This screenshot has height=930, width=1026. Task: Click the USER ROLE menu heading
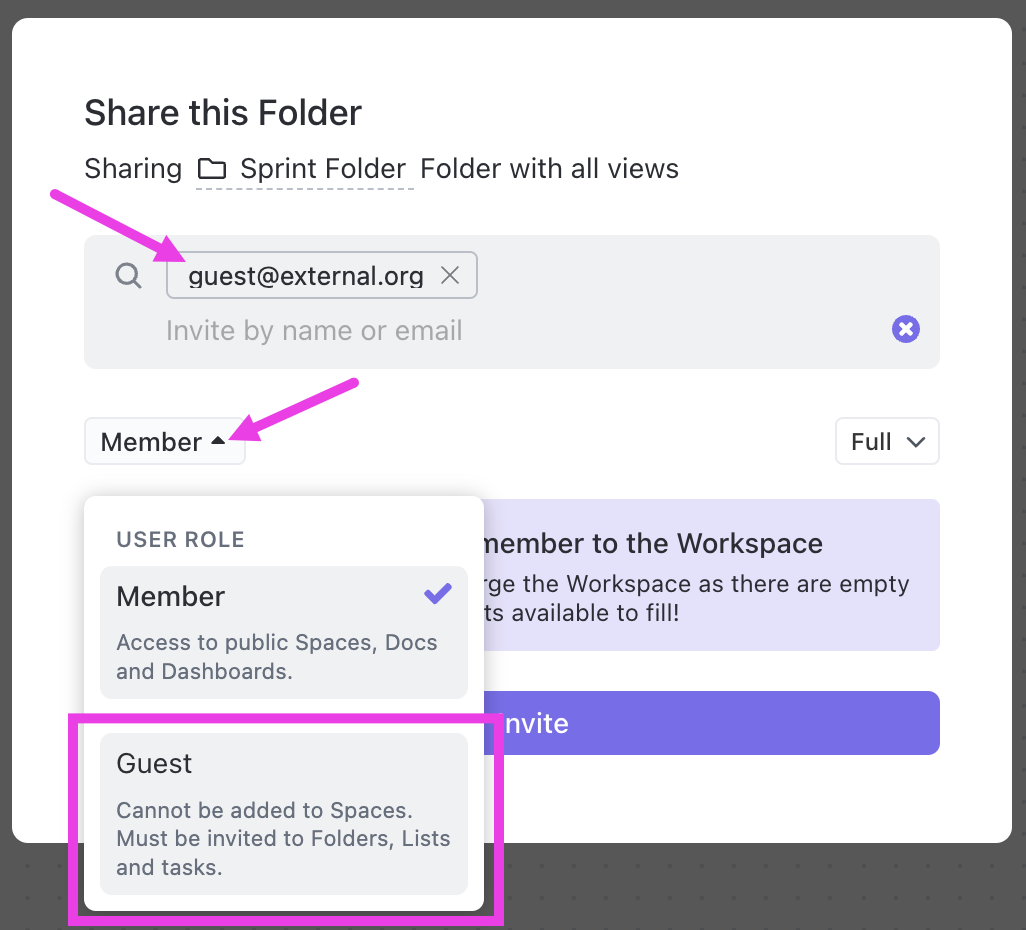click(x=181, y=540)
